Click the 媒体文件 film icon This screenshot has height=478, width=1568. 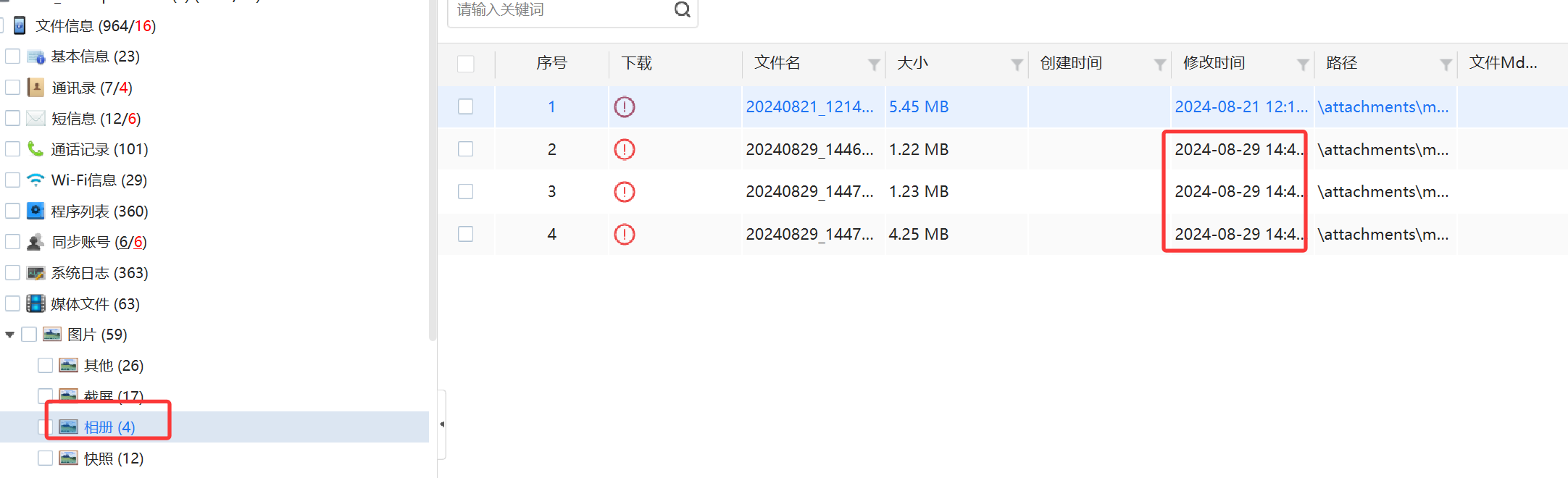tap(36, 303)
